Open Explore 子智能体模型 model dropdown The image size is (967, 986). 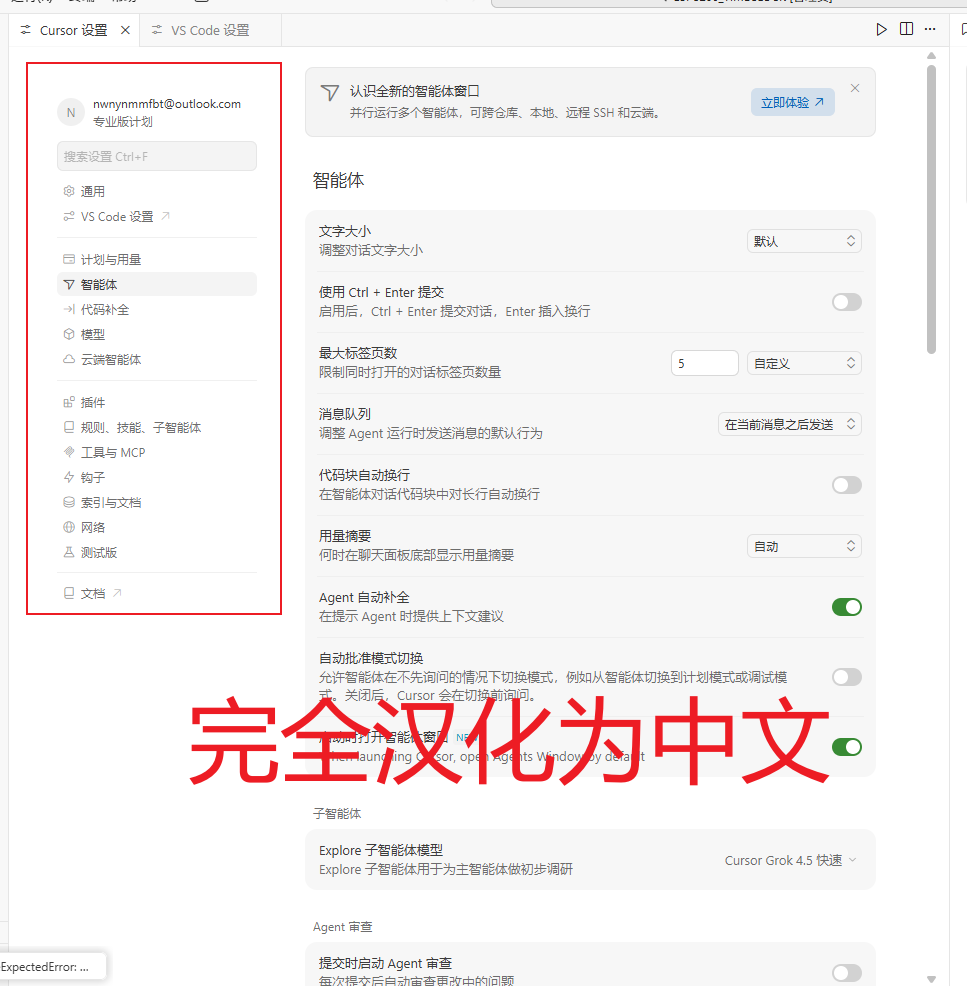pos(790,860)
